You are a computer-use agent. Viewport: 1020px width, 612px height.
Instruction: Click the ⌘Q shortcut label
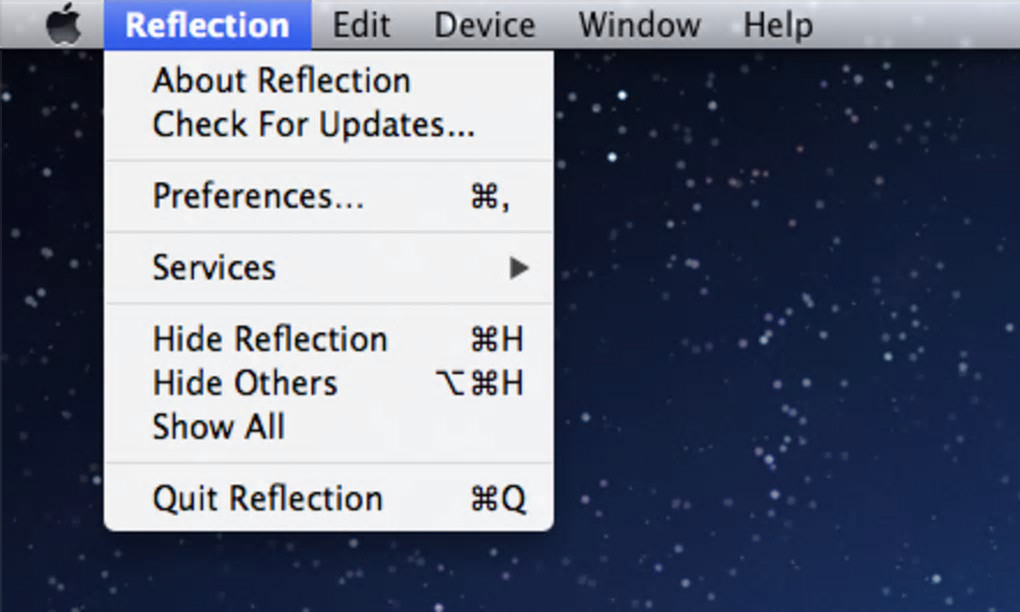tap(497, 498)
